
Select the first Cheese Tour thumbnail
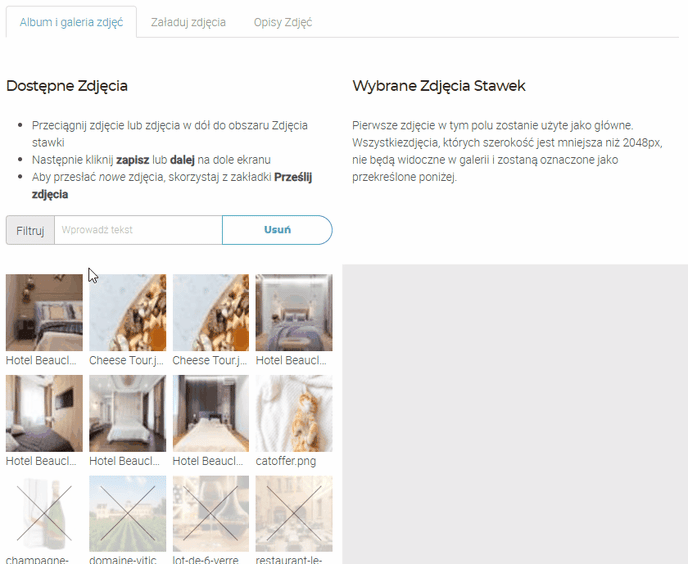pyautogui.click(x=128, y=313)
